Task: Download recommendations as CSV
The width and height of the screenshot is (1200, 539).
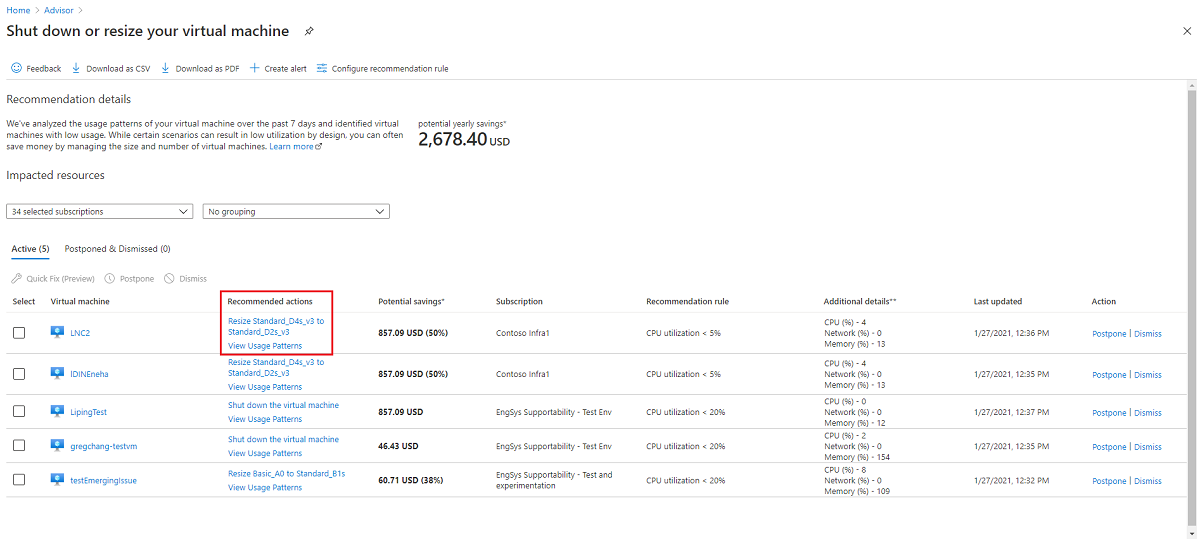Action: click(111, 68)
